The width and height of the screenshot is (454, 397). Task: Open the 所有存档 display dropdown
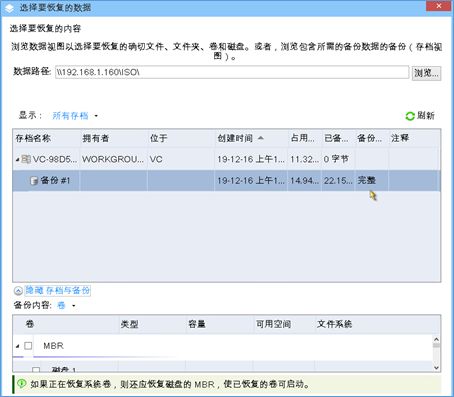click(x=75, y=116)
